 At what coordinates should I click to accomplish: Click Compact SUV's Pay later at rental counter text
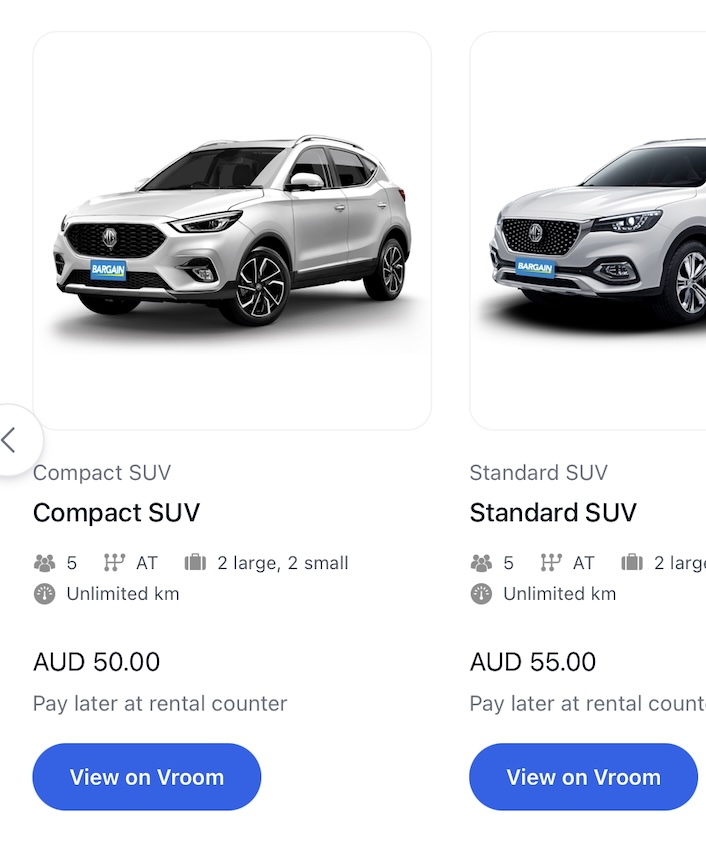click(160, 704)
